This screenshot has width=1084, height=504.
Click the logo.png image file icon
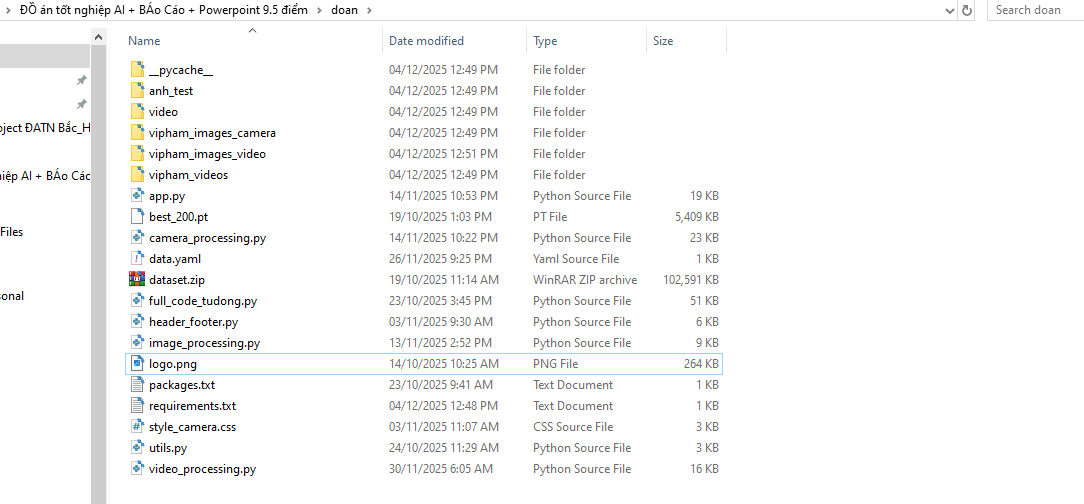(x=138, y=364)
